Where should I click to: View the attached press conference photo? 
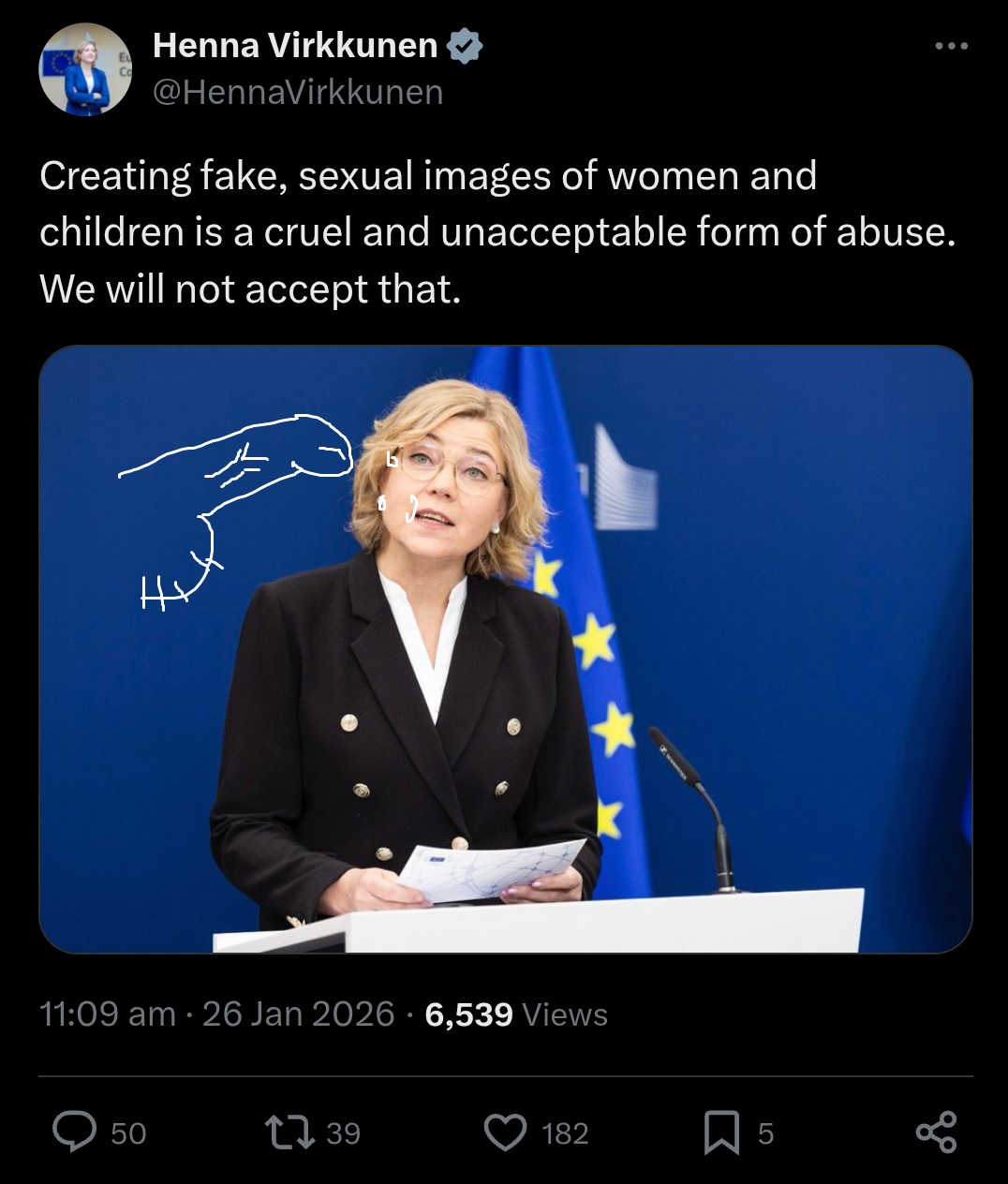[506, 649]
